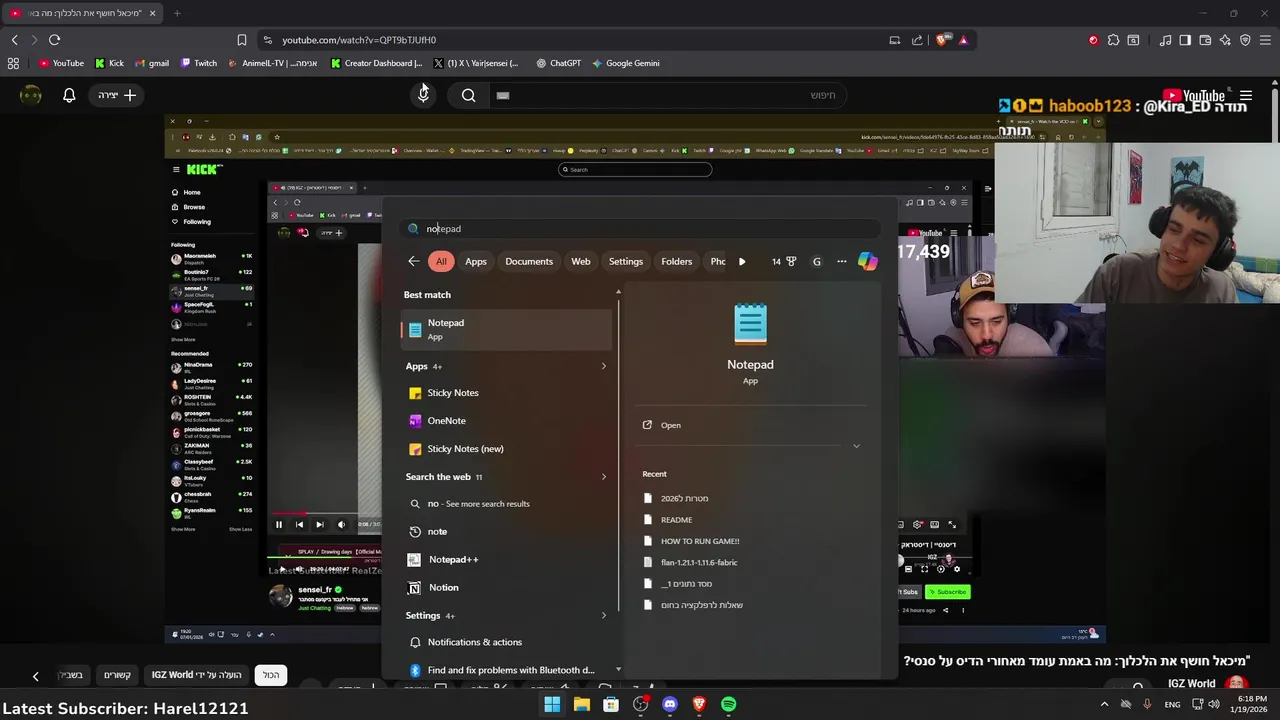Click YouTube notifications bell
Image resolution: width=1280 pixels, height=720 pixels.
tap(69, 95)
